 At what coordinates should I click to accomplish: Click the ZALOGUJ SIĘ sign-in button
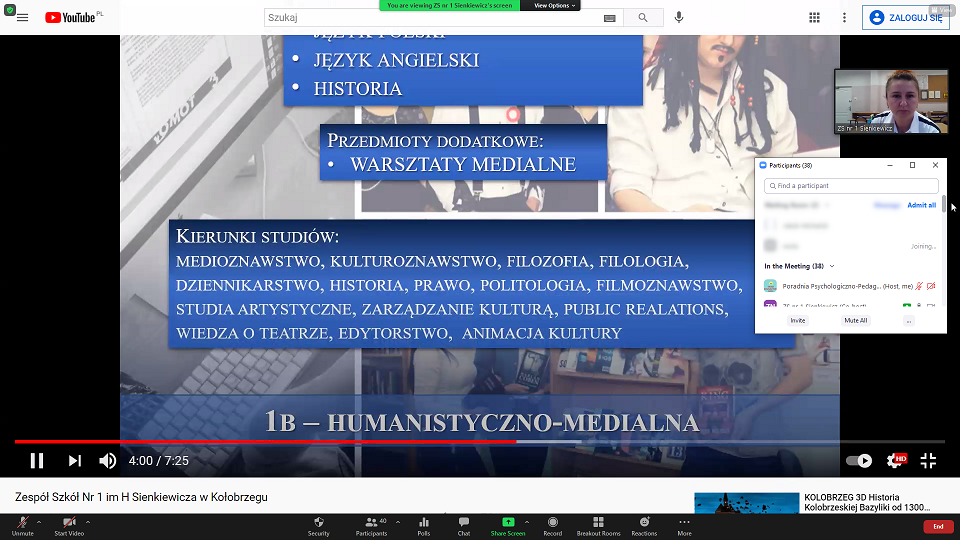click(906, 18)
